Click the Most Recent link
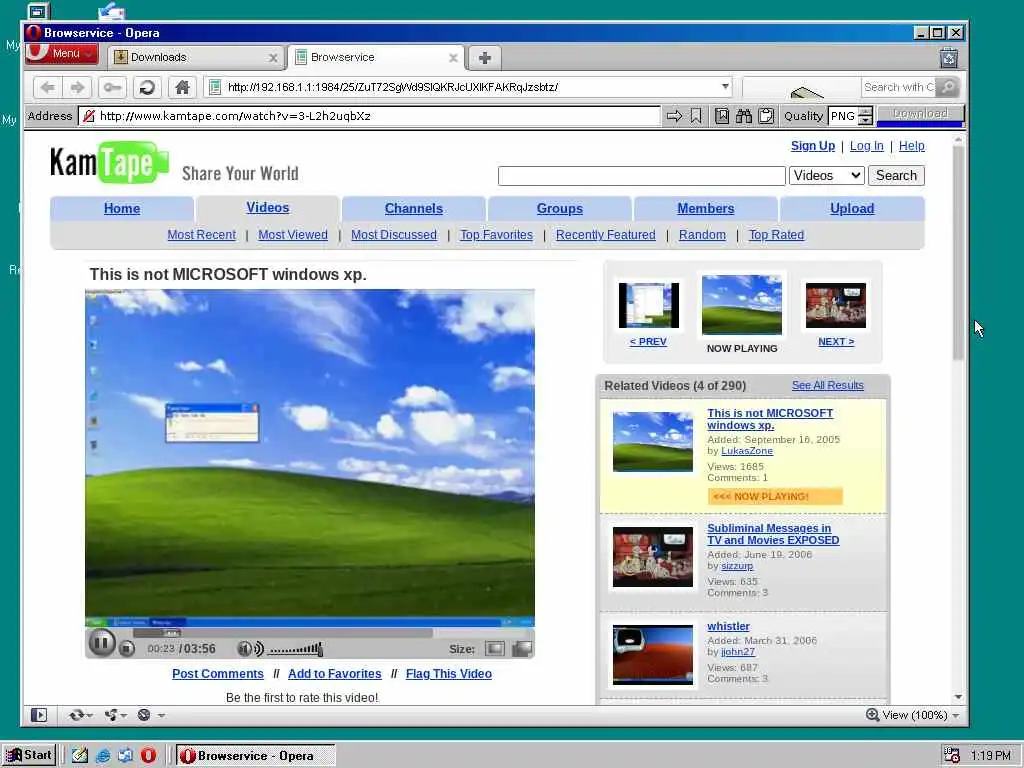 [201, 234]
